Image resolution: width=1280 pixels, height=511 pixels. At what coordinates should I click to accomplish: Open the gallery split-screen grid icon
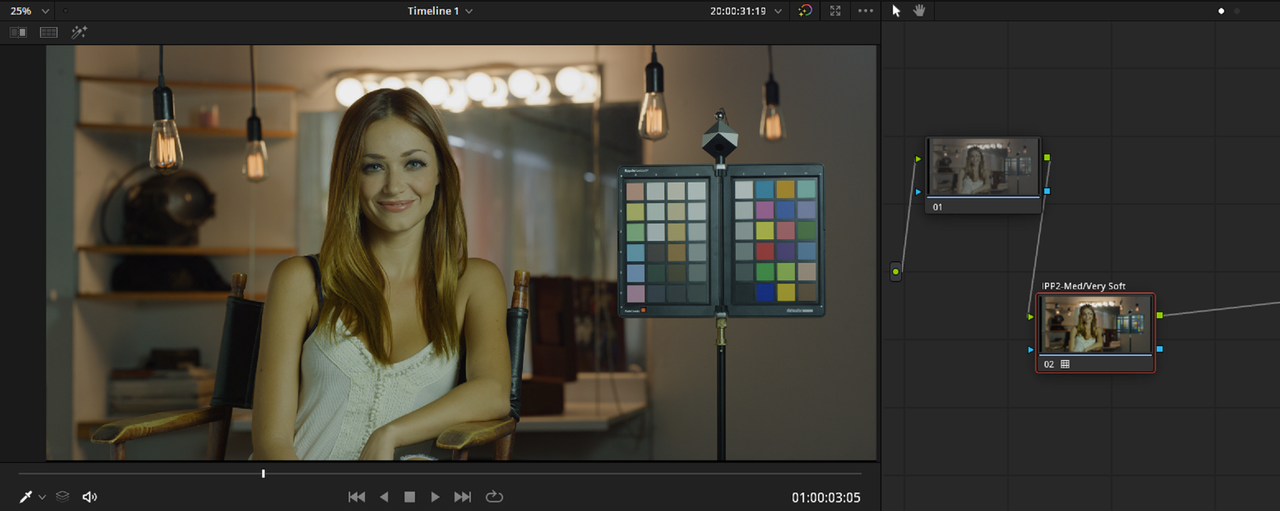(x=48, y=32)
